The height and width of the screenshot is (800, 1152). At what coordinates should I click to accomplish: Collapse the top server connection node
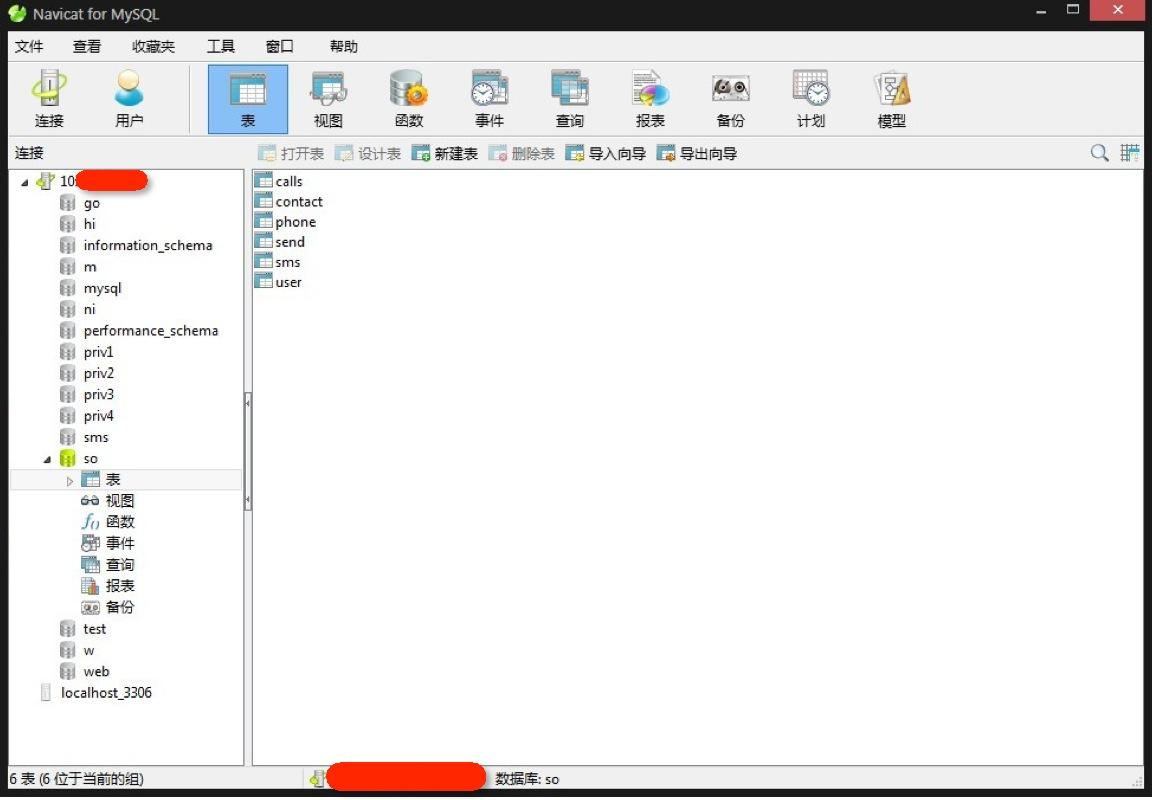click(25, 182)
